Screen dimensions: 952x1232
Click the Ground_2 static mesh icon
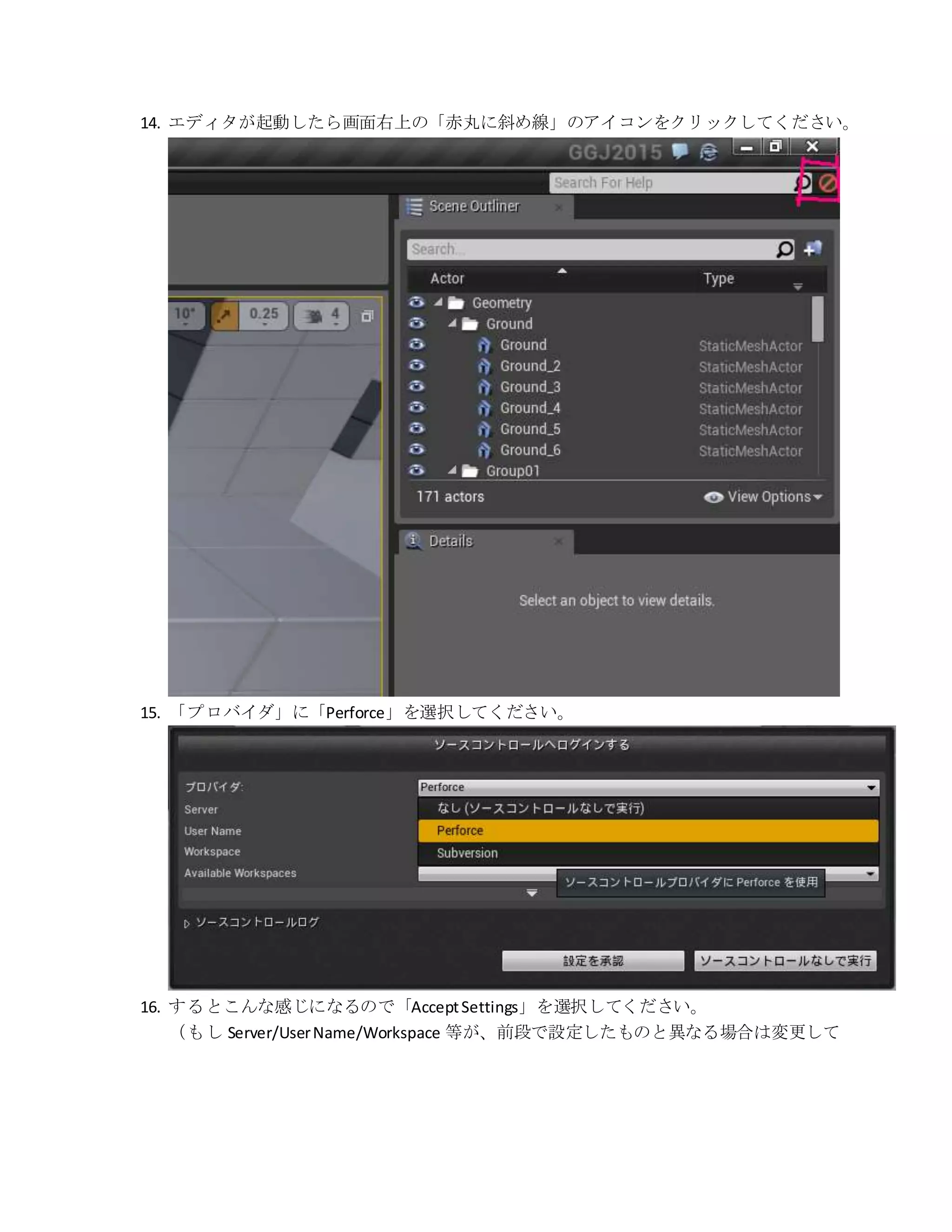tap(484, 367)
